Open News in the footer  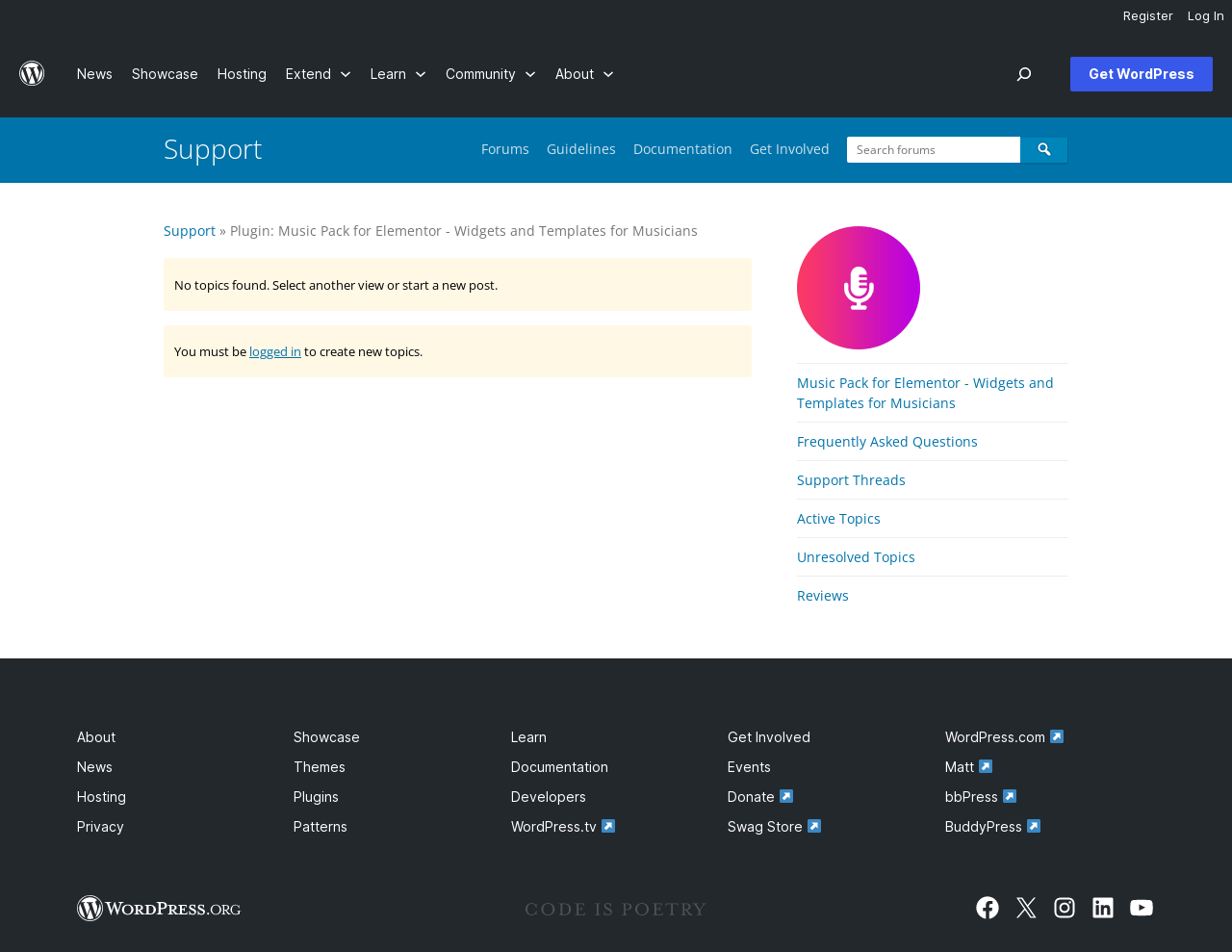click(x=94, y=767)
